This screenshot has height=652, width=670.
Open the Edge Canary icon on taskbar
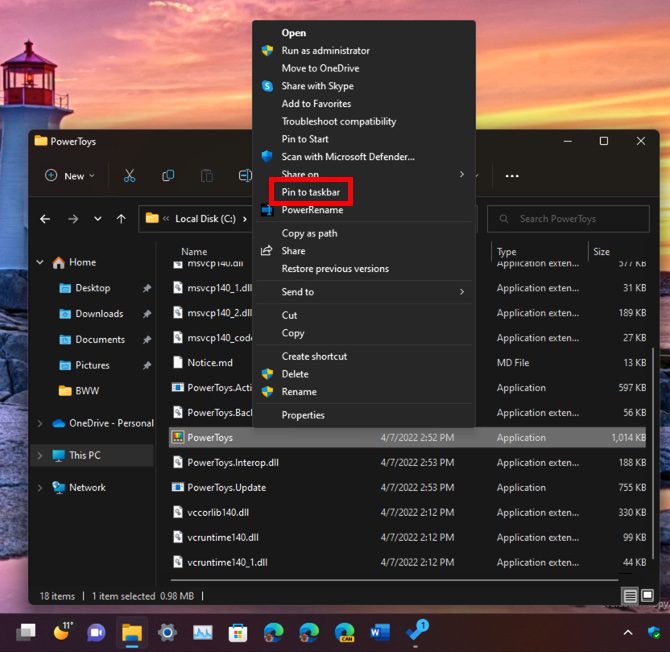345,632
